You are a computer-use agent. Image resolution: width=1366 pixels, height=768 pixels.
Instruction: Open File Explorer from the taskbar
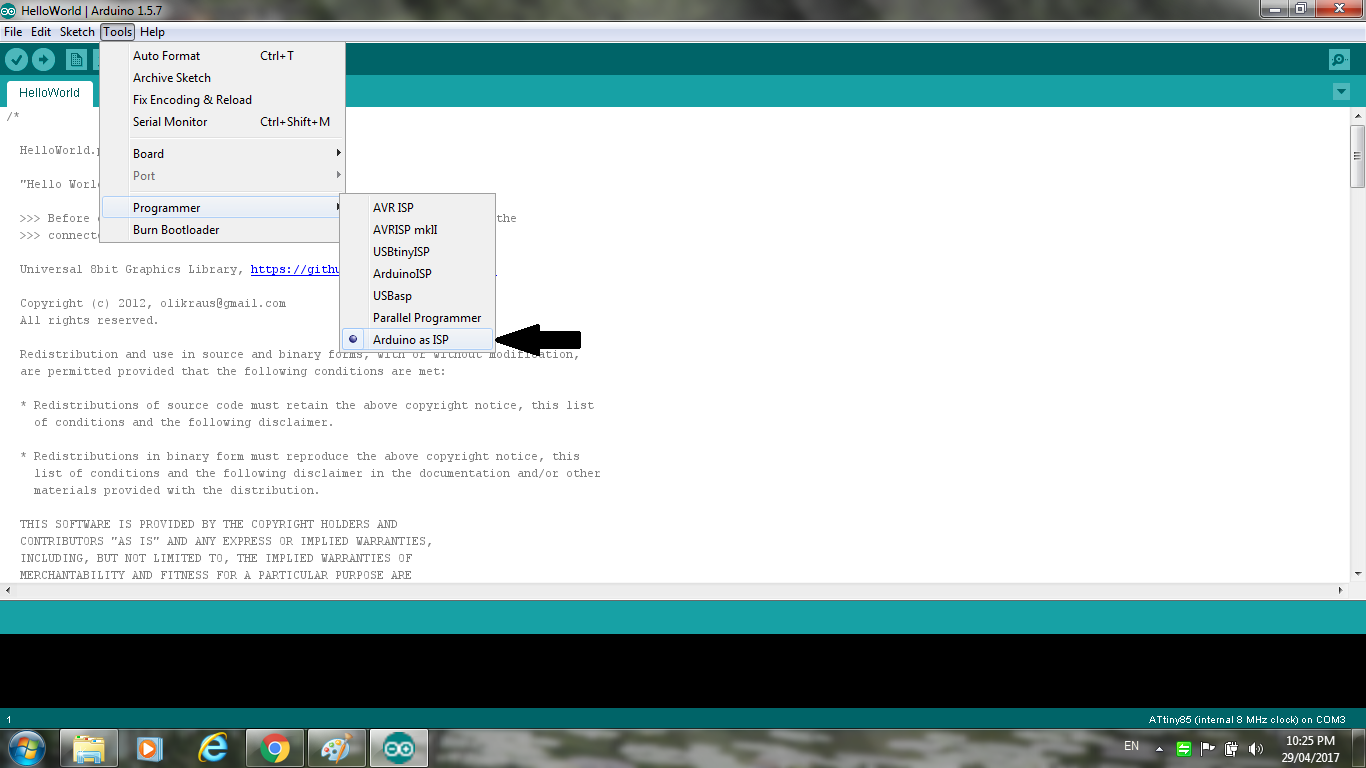tap(89, 748)
